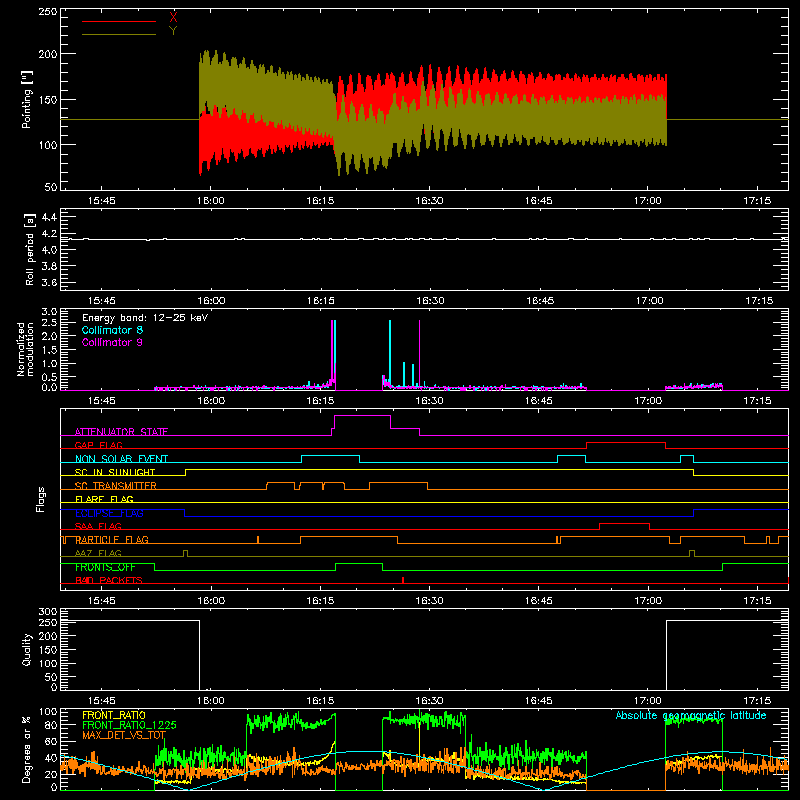Click the yellow FRONT_RATIO legend entry
Image resolution: width=800 pixels, height=800 pixels.
point(114,715)
